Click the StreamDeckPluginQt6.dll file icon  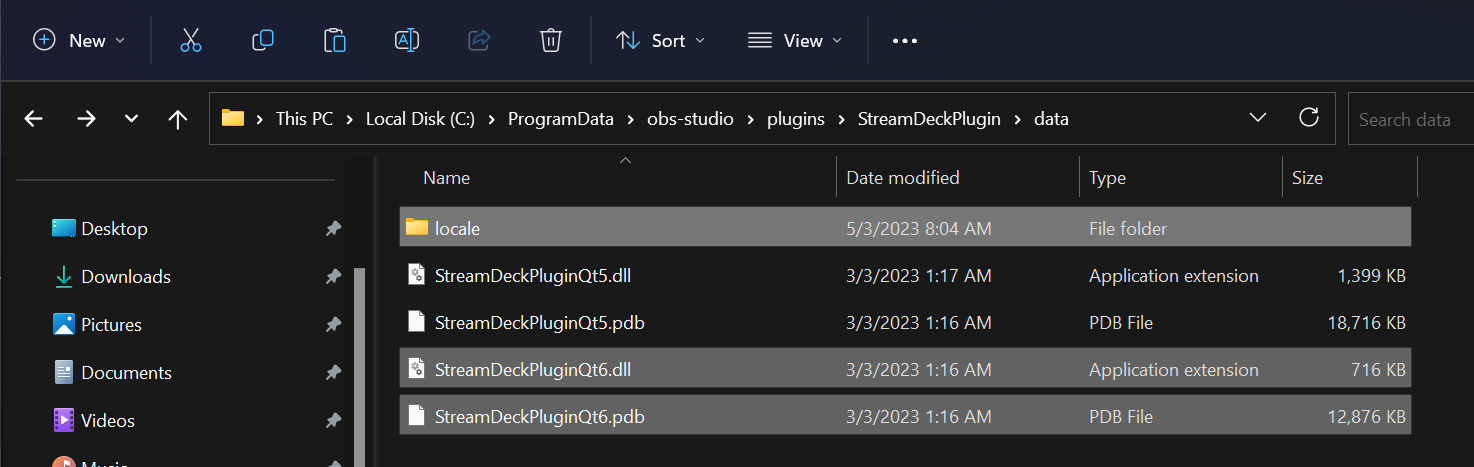point(417,369)
